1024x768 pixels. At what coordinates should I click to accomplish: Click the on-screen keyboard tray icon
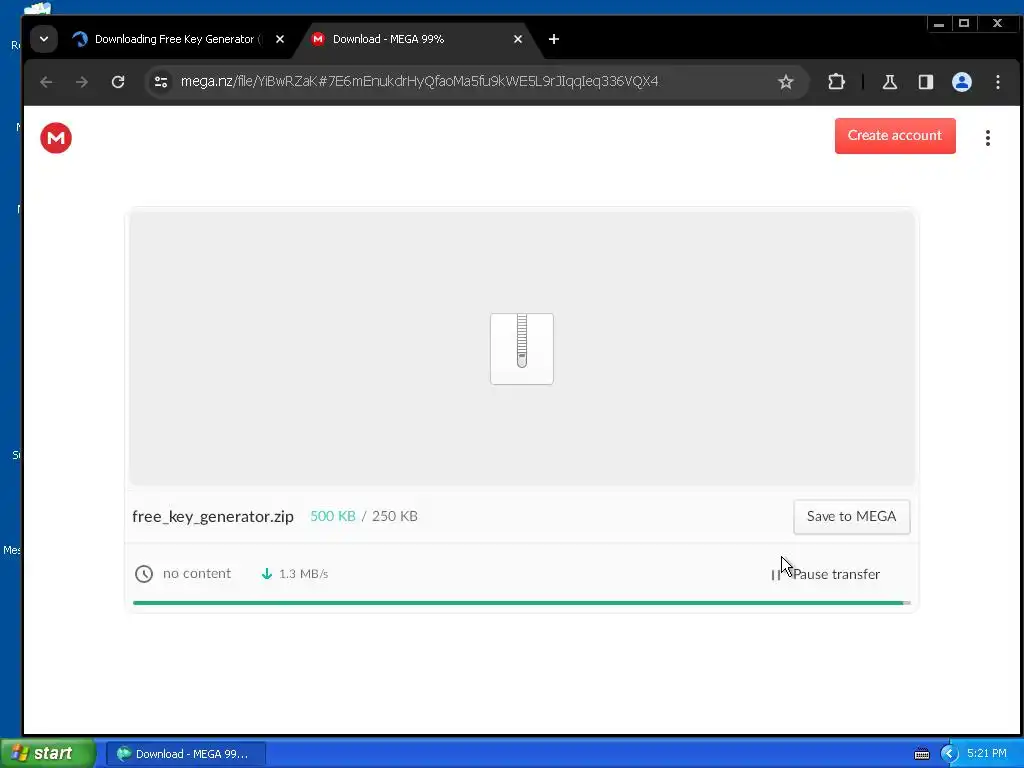(x=921, y=754)
